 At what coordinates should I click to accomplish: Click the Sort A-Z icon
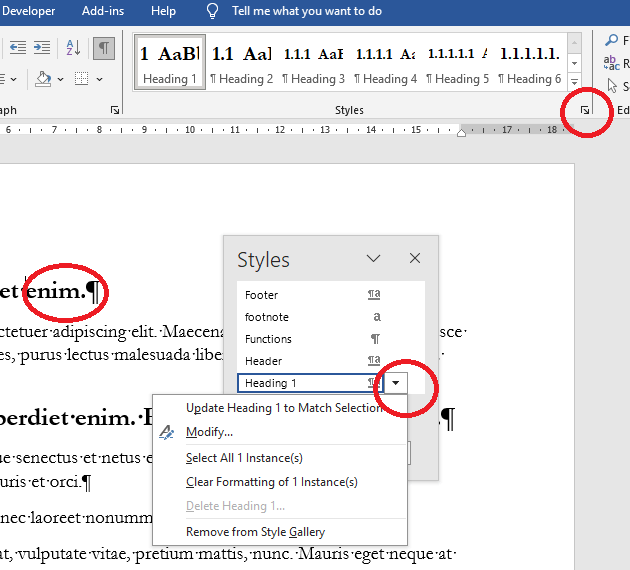74,48
